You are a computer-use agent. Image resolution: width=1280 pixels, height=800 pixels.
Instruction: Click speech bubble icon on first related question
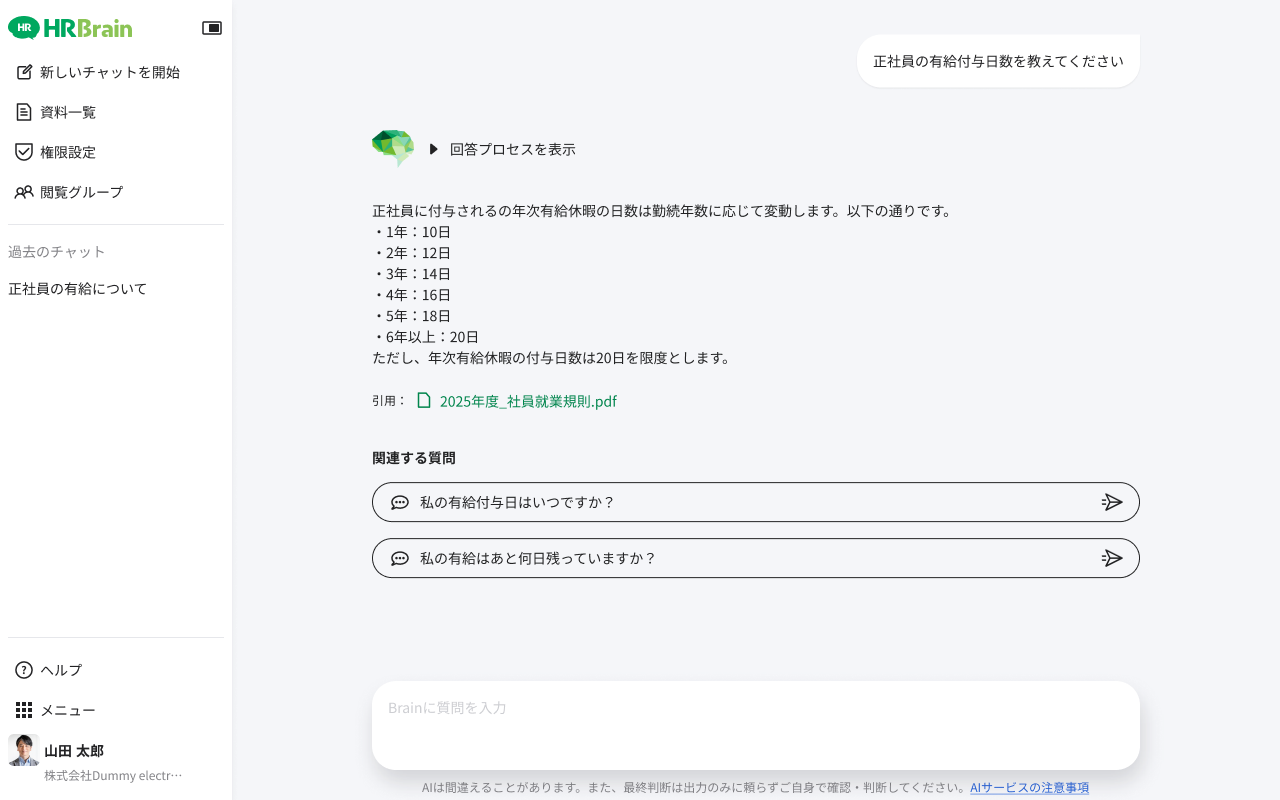pos(400,502)
